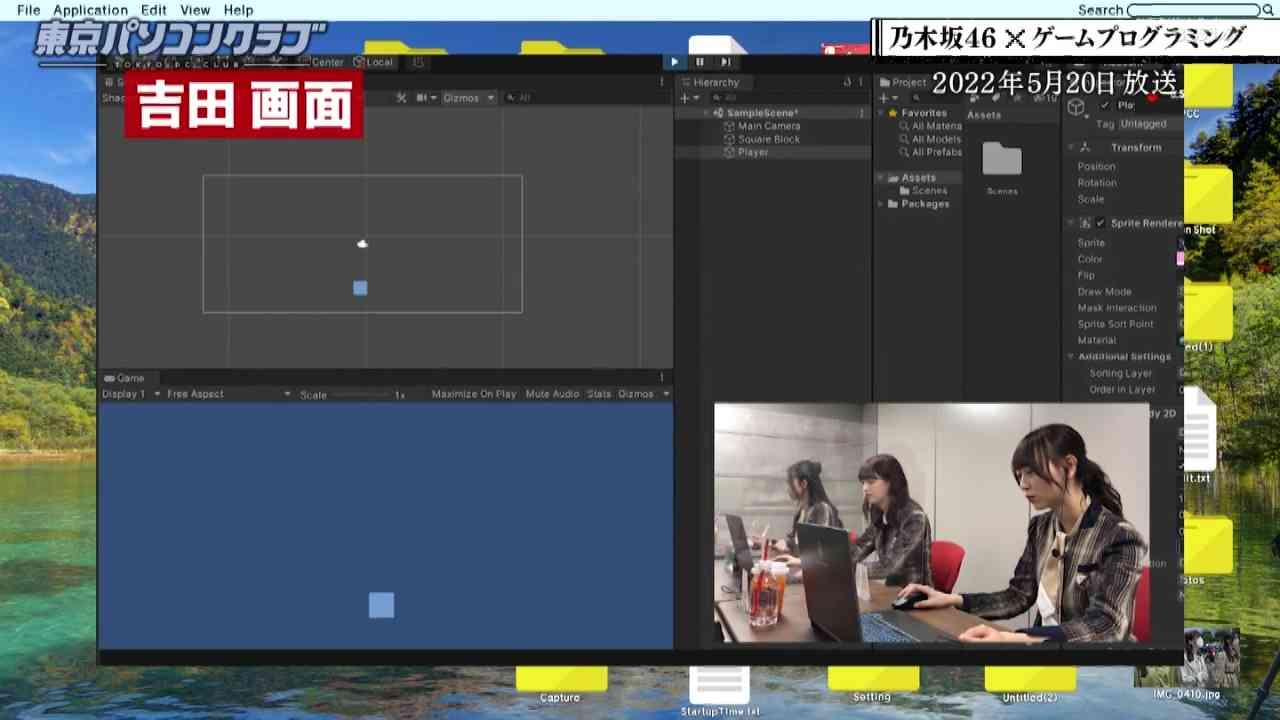Open the Hierarchy create plus dropdown

[x=688, y=98]
